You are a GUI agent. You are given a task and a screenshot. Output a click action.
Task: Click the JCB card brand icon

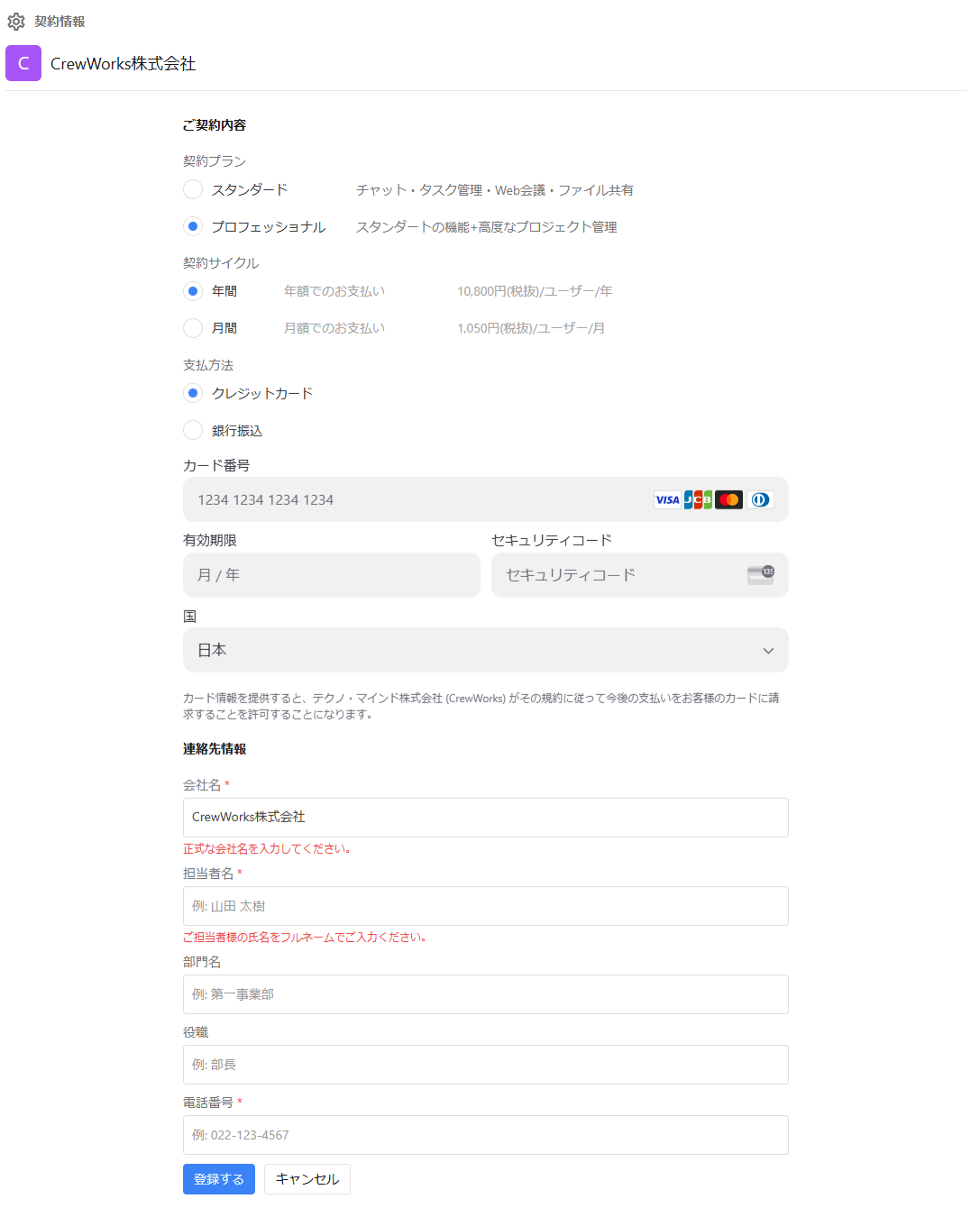tap(698, 499)
